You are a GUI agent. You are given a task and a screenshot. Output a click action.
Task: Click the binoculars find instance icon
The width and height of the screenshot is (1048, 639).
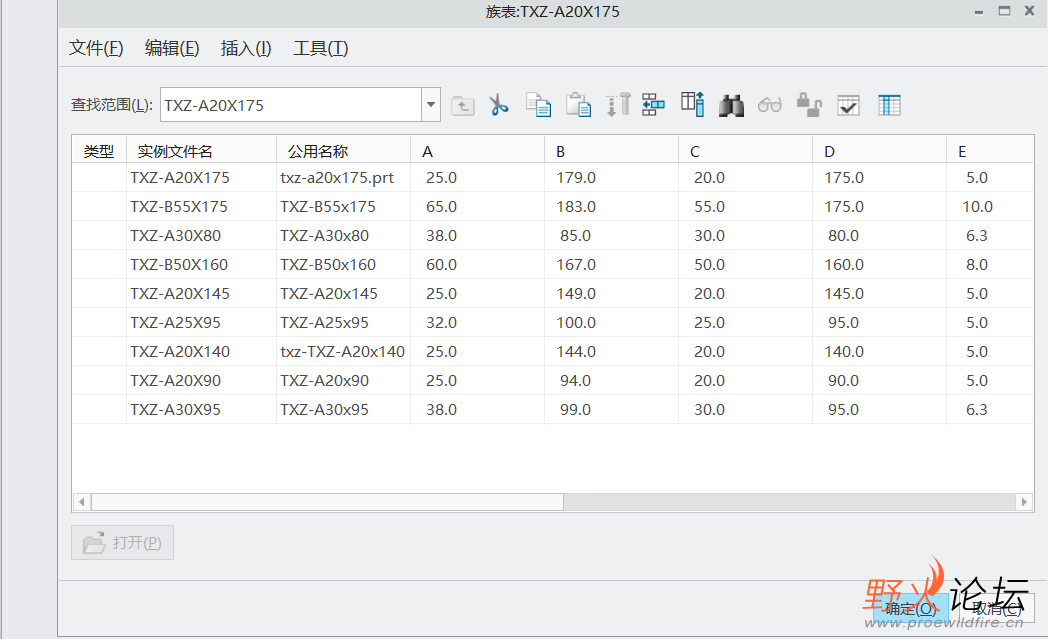[x=731, y=106]
